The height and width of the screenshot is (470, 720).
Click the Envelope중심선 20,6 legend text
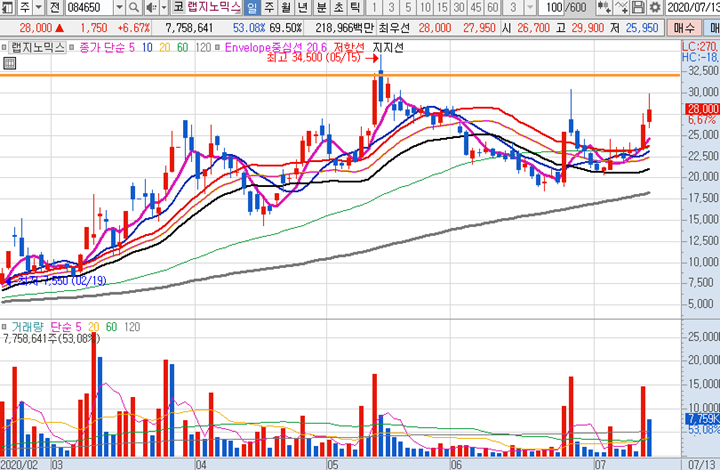(x=276, y=48)
